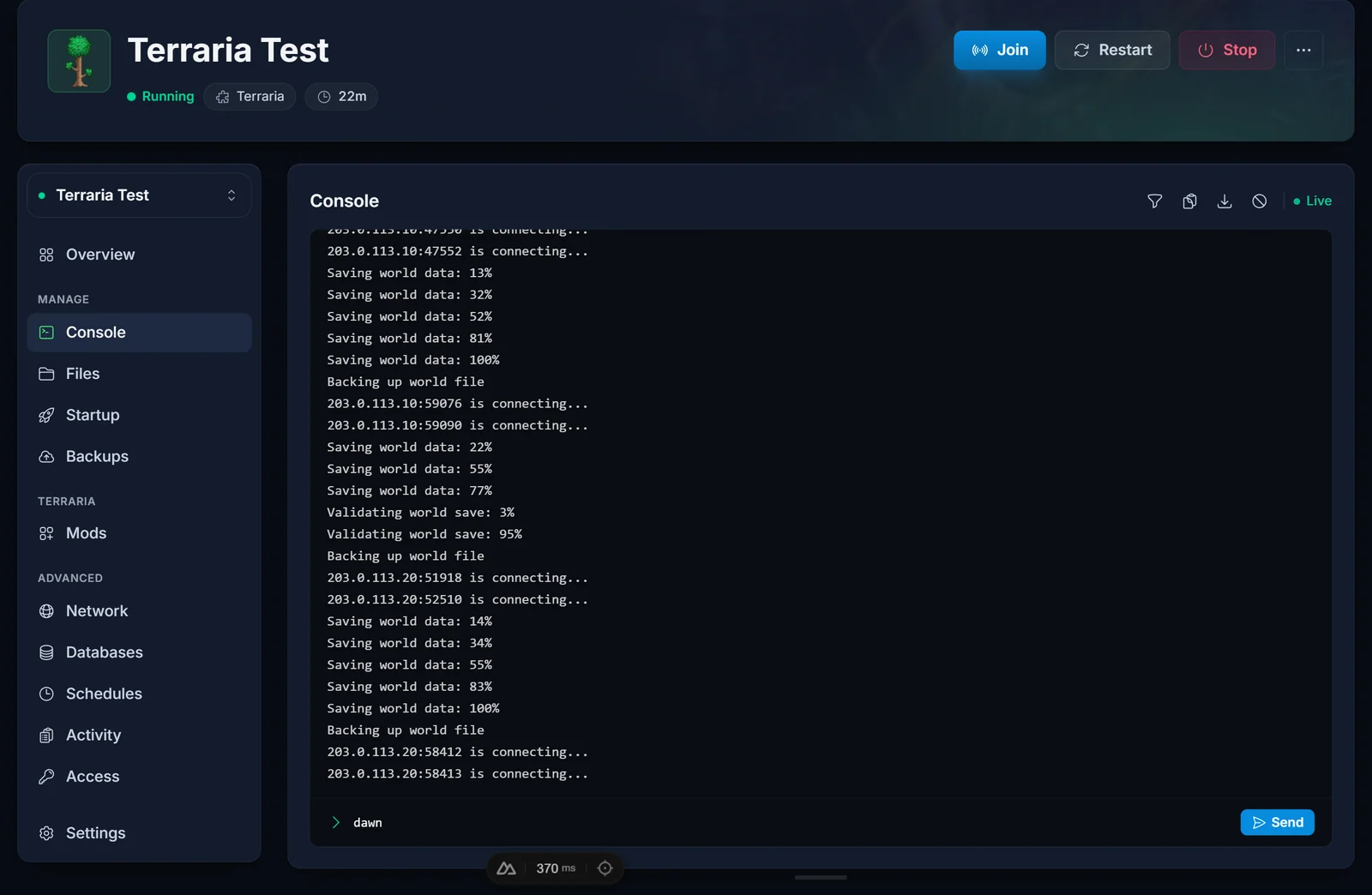Image resolution: width=1372 pixels, height=895 pixels.
Task: Restart the Terraria Test server
Action: coord(1111,50)
